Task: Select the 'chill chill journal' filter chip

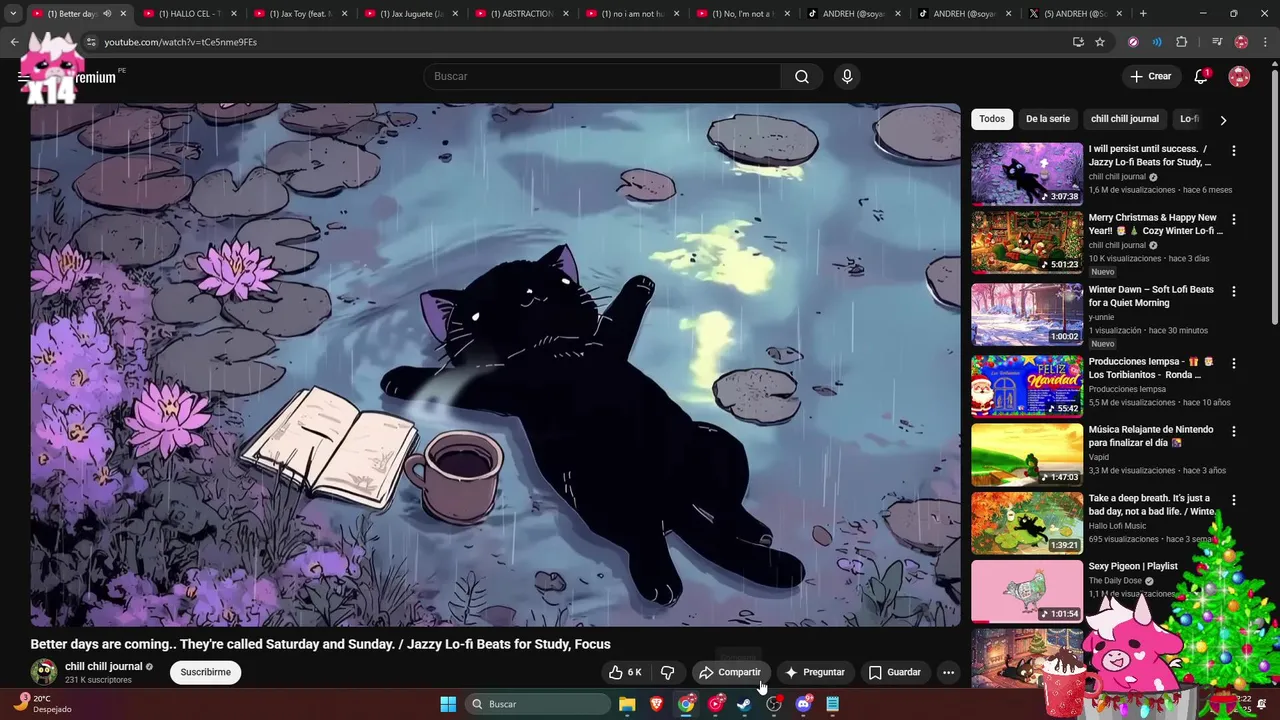Action: pyautogui.click(x=1125, y=119)
